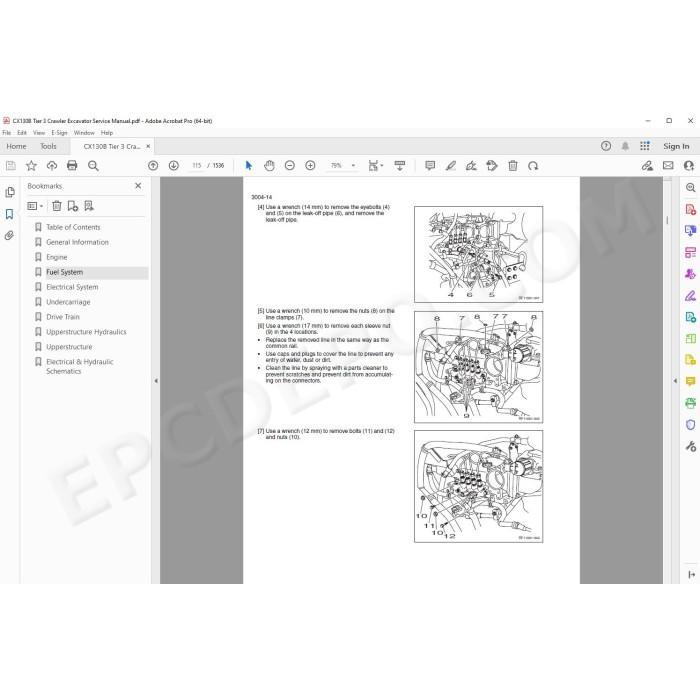Jump to Electrical & Hydraulic Schematics bookmark

pos(79,366)
